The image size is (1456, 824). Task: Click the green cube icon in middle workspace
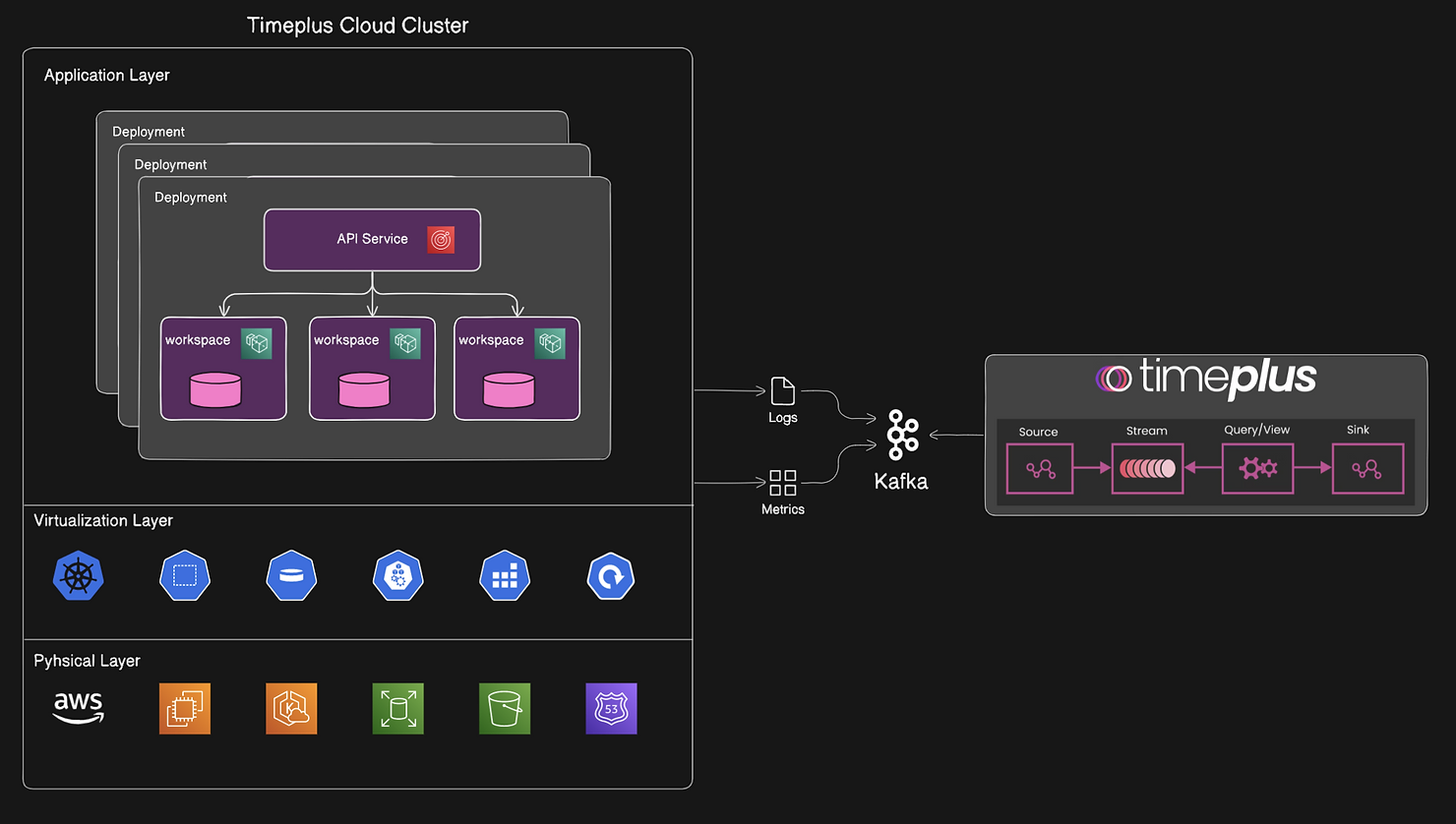coord(405,343)
